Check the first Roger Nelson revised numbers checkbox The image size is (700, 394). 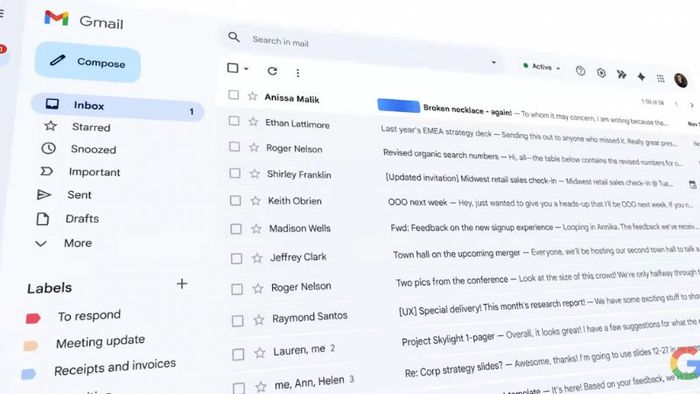tap(234, 146)
